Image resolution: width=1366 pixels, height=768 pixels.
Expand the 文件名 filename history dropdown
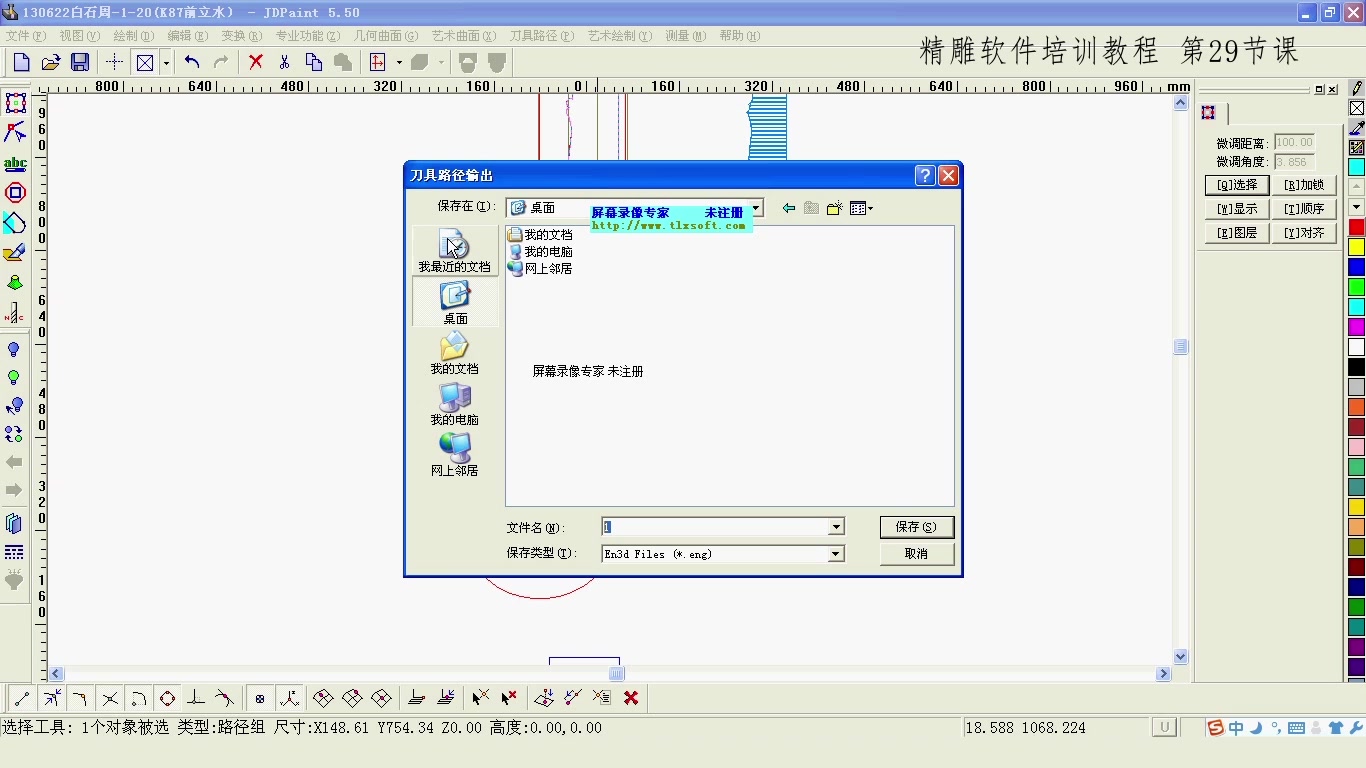coord(835,526)
